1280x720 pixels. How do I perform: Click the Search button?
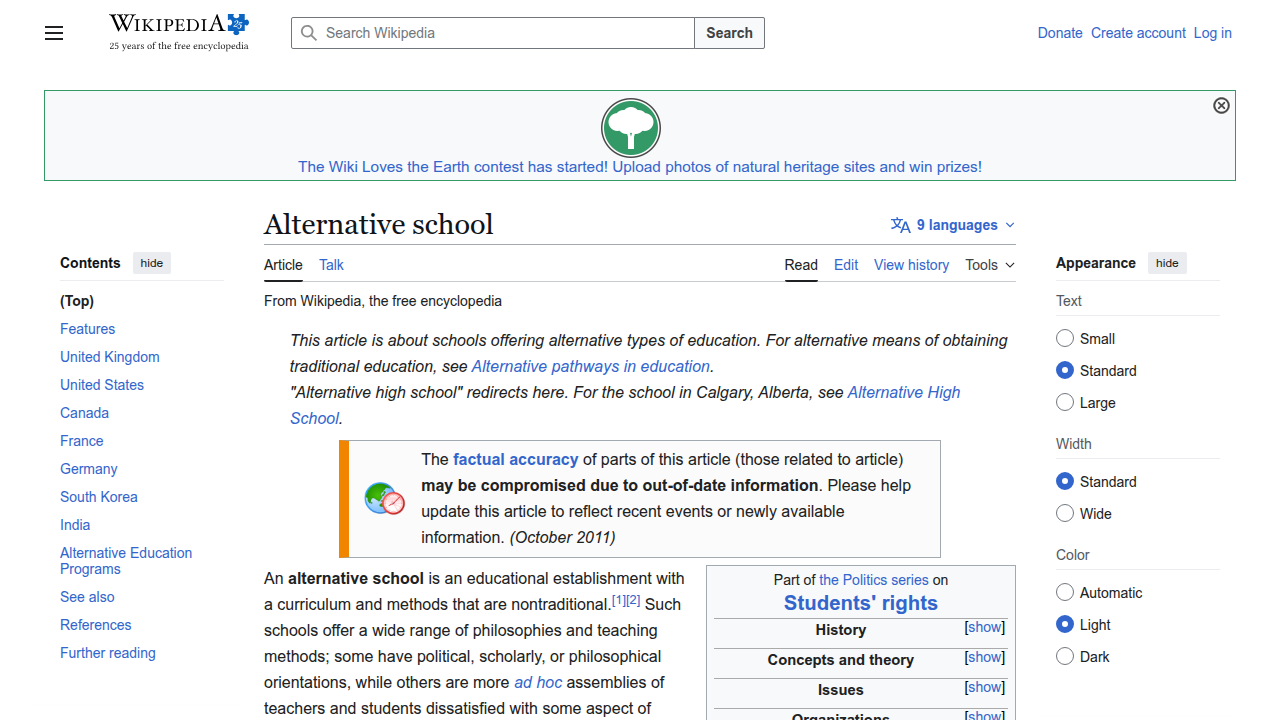729,33
